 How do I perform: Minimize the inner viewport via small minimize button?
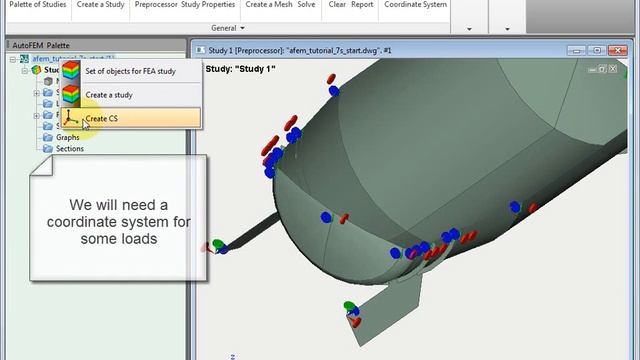click(x=592, y=69)
